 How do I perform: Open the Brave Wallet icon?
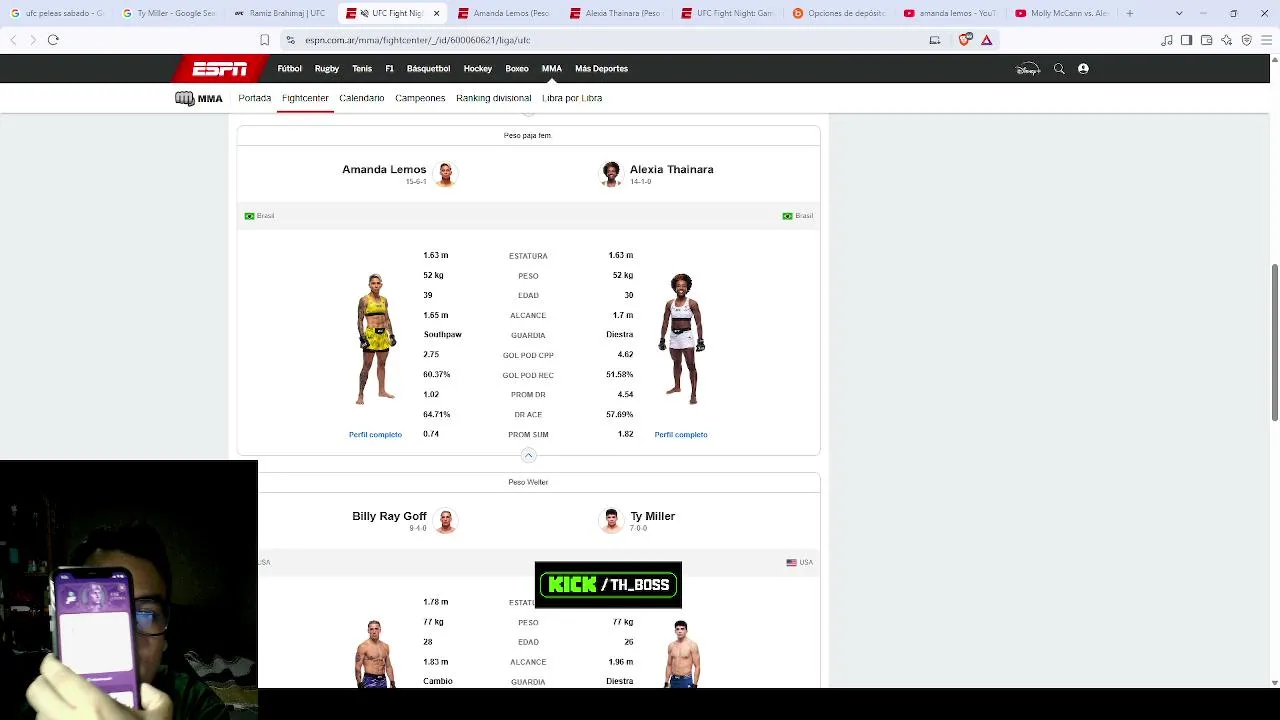[x=1207, y=40]
